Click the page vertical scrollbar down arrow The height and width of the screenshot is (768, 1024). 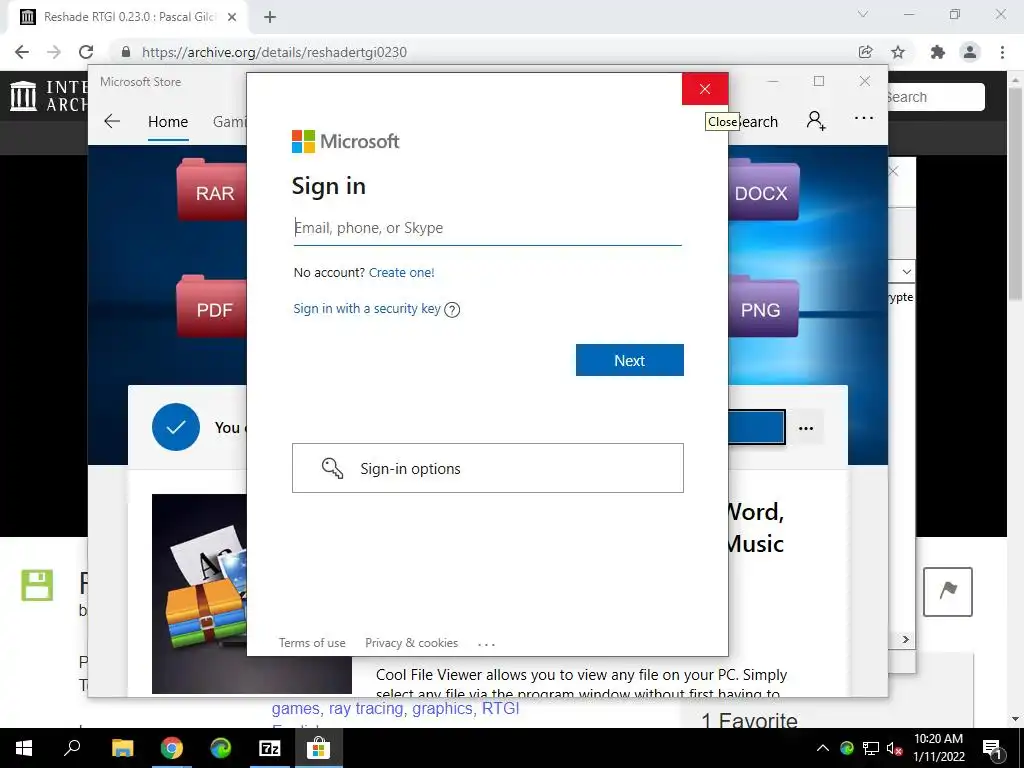pos(1016,719)
